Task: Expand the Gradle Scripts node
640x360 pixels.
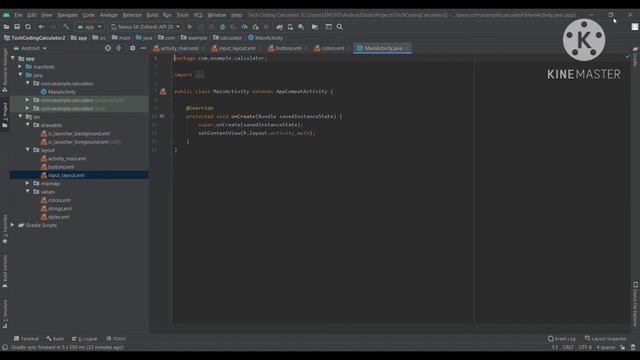Action: click(x=12, y=225)
